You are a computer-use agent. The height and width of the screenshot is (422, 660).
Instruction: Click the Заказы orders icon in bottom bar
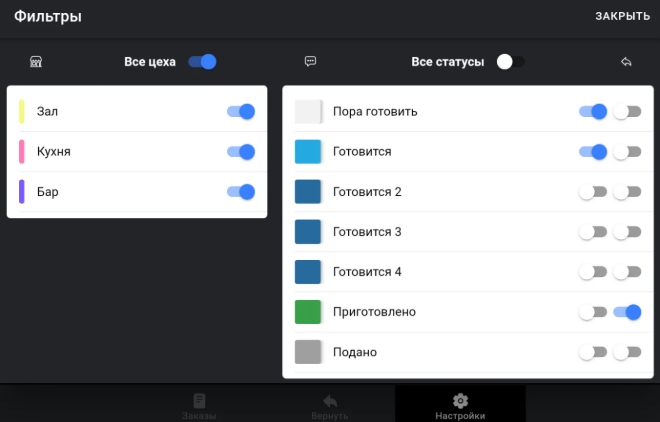(x=199, y=399)
